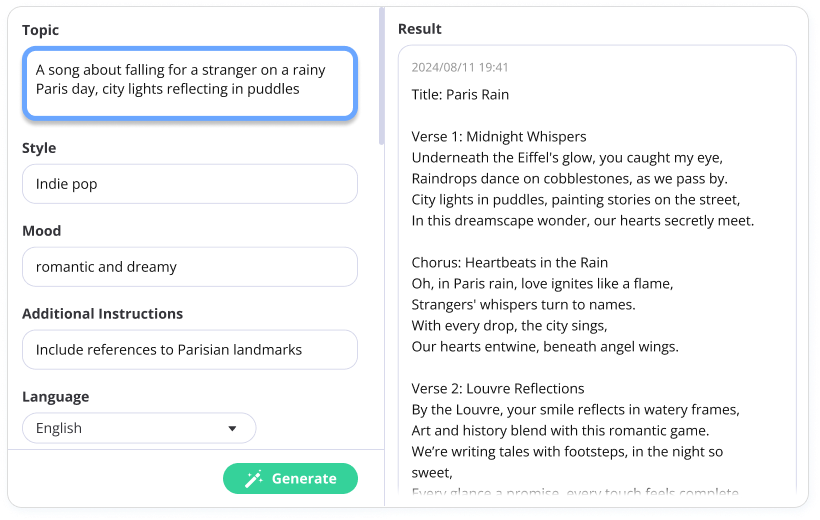Click the Style field containing Indie pop

coord(190,184)
